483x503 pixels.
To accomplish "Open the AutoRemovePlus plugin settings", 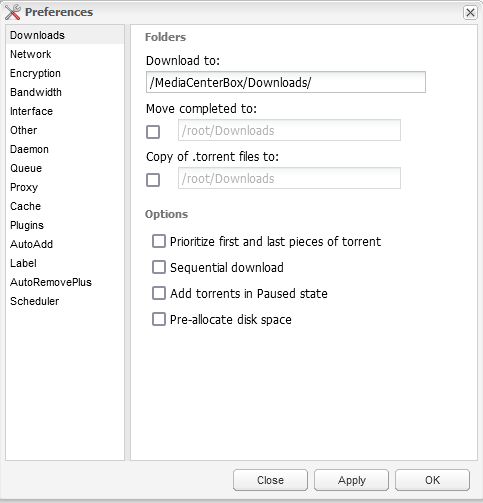I will (51, 282).
